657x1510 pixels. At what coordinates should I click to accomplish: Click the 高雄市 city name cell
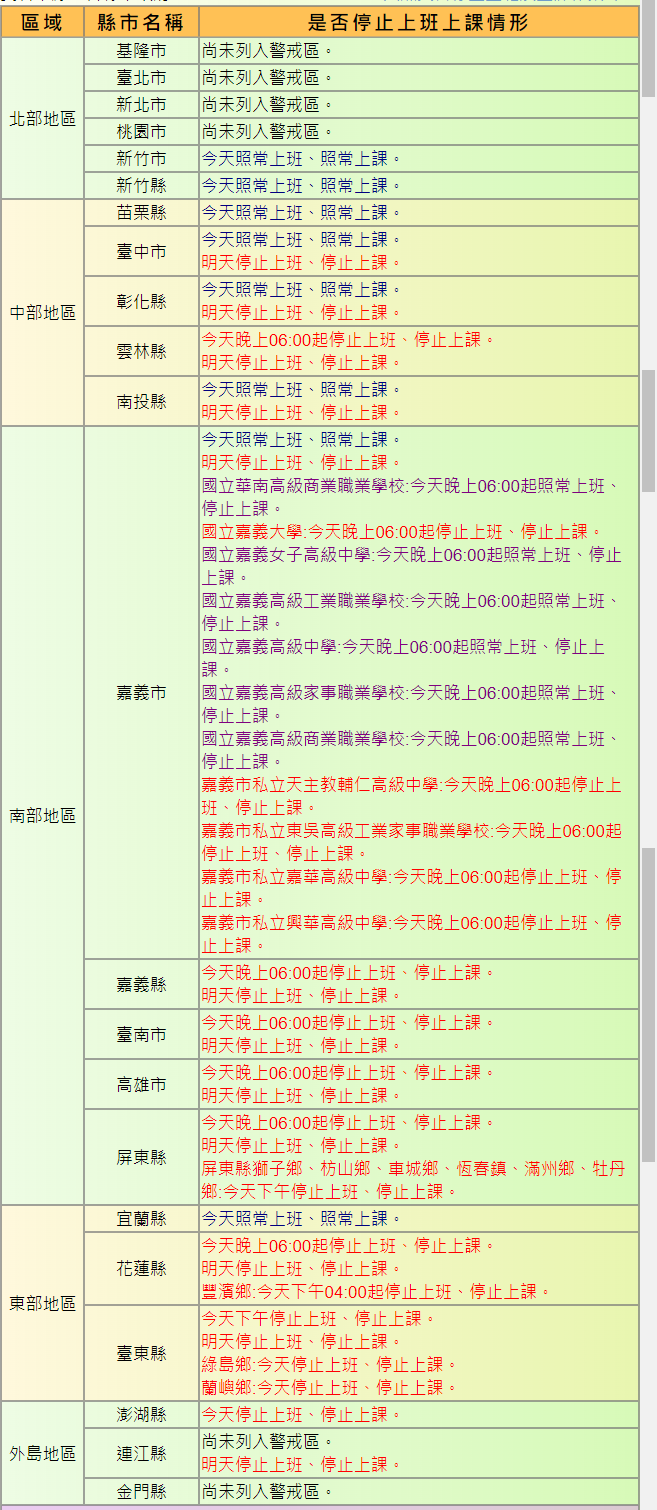tap(141, 1084)
